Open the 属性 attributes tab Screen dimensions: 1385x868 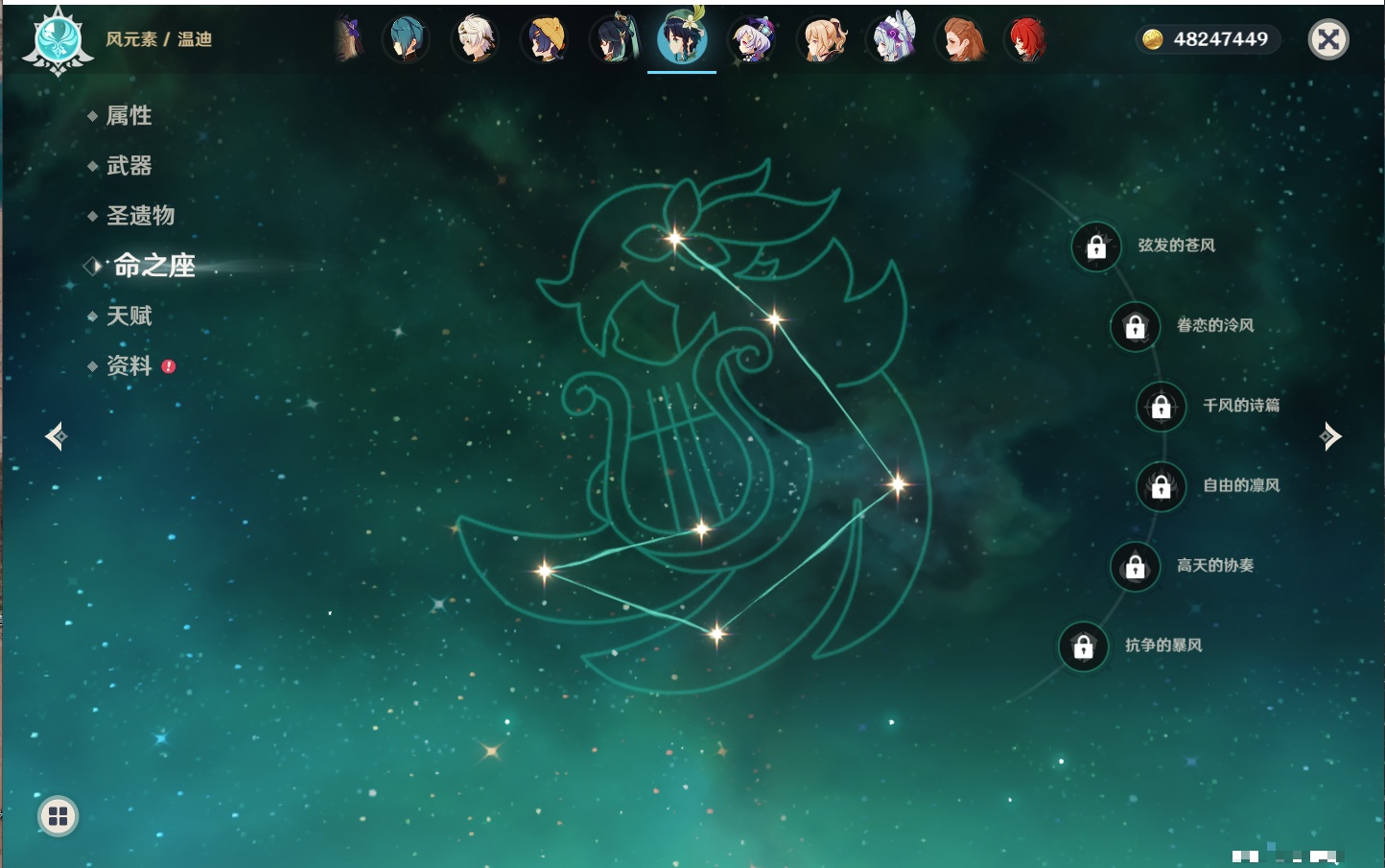(129, 116)
